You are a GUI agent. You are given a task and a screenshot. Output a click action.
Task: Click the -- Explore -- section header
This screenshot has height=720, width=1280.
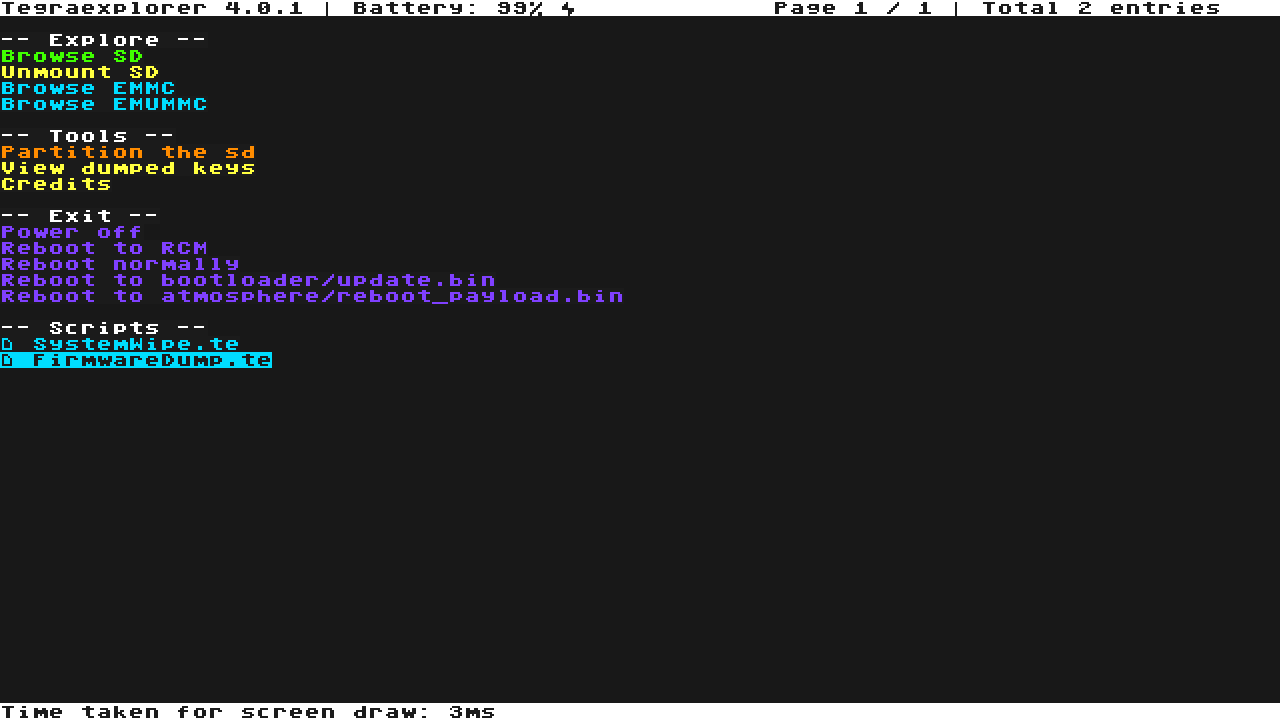[x=104, y=40]
